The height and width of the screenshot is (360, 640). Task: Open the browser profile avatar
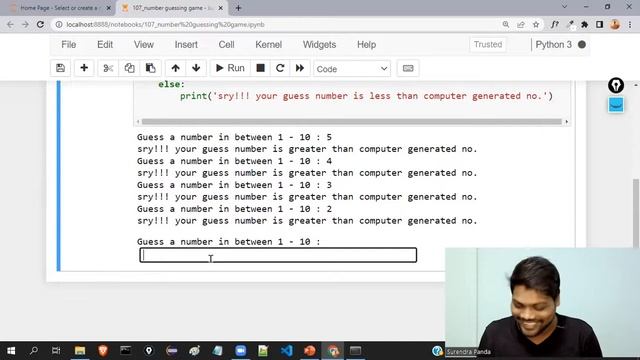[x=615, y=24]
